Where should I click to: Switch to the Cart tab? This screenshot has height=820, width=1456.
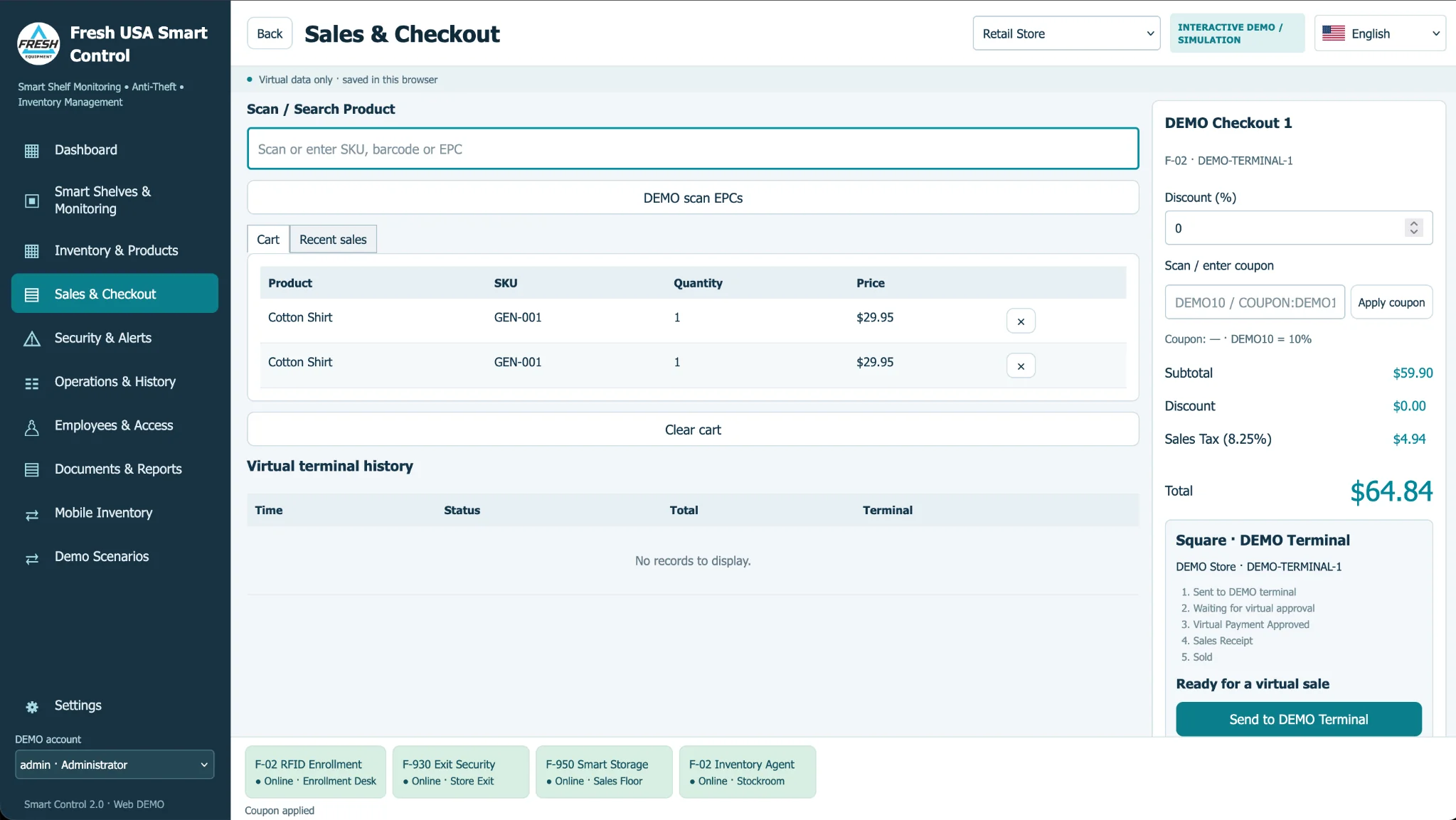pos(268,239)
